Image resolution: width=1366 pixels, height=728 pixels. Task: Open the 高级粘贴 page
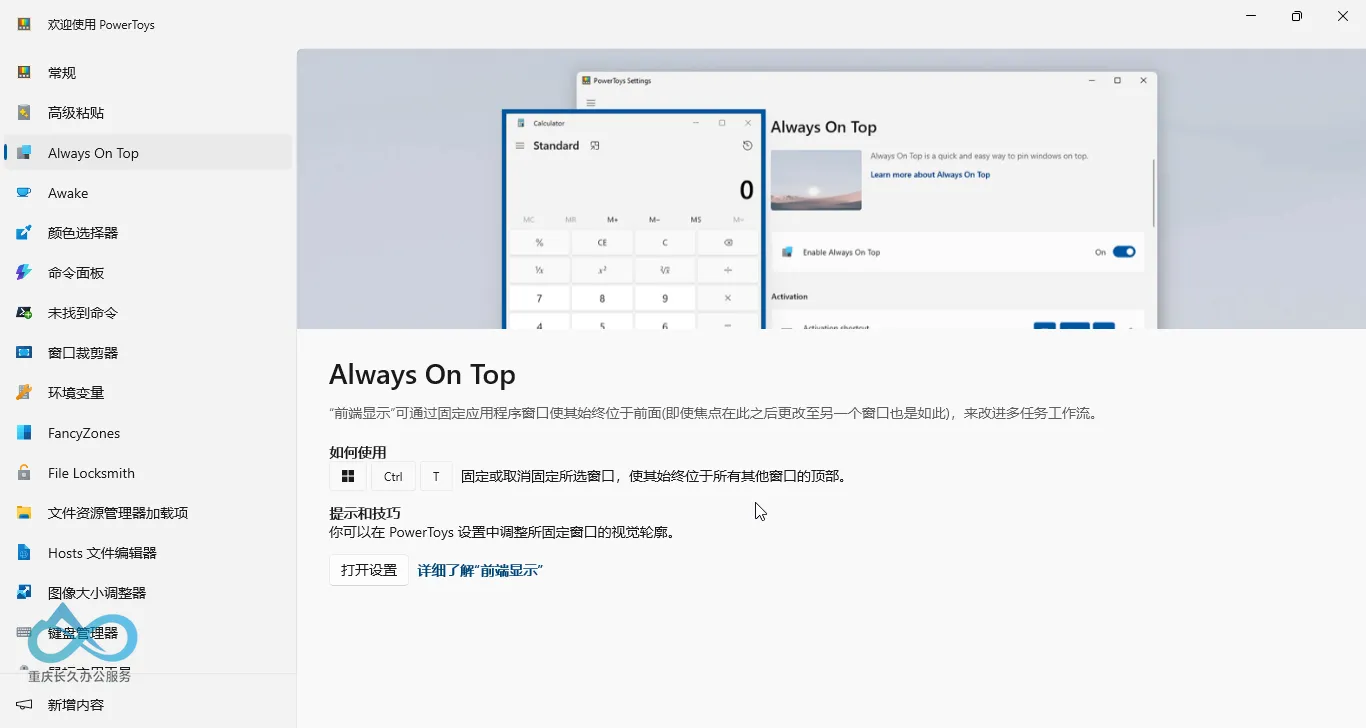[x=148, y=113]
